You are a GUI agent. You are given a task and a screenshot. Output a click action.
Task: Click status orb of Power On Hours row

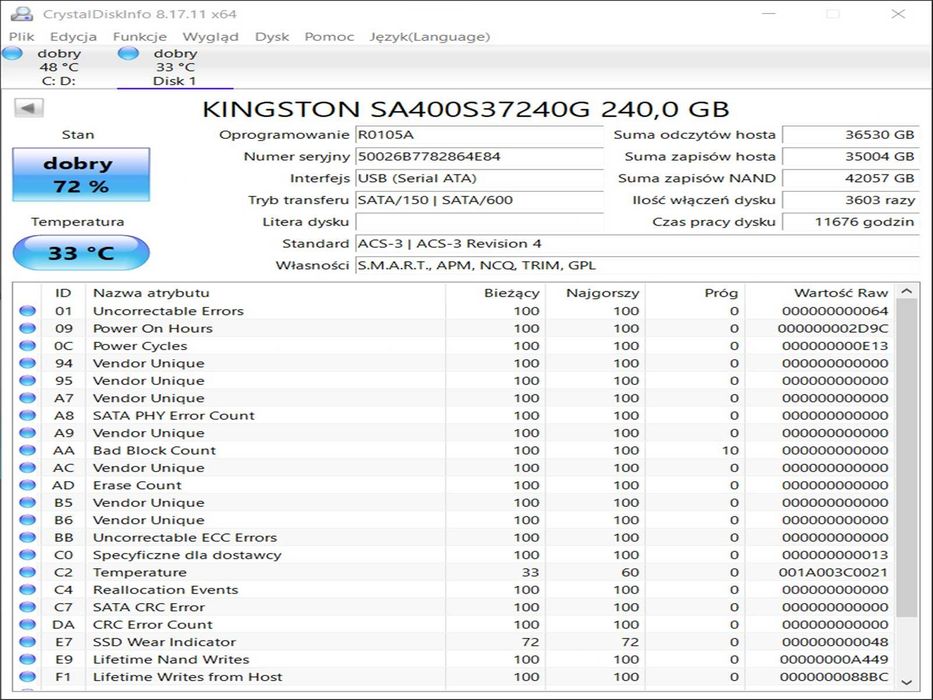pyautogui.click(x=27, y=328)
